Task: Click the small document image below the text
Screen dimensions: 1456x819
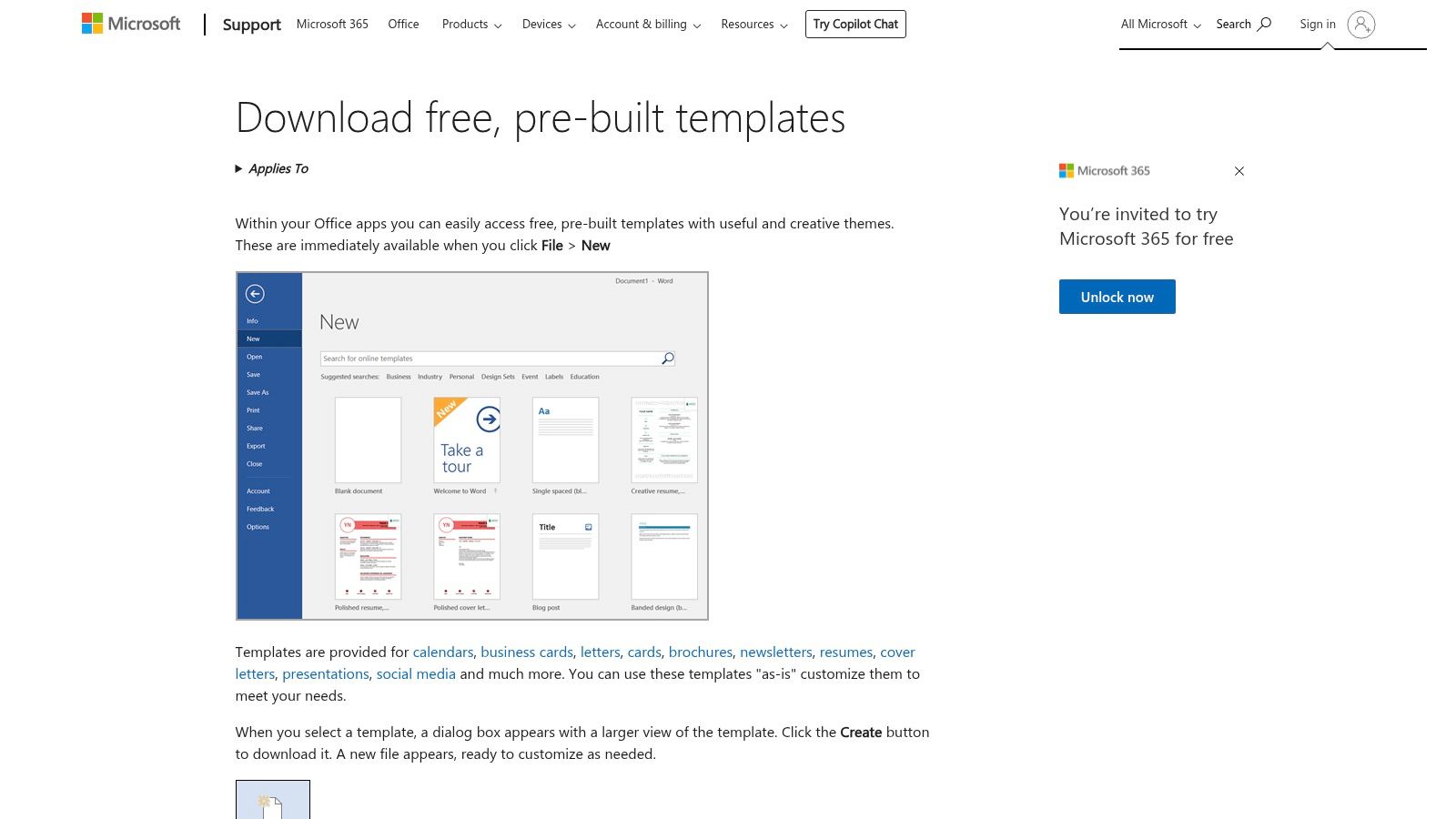Action: 273,800
